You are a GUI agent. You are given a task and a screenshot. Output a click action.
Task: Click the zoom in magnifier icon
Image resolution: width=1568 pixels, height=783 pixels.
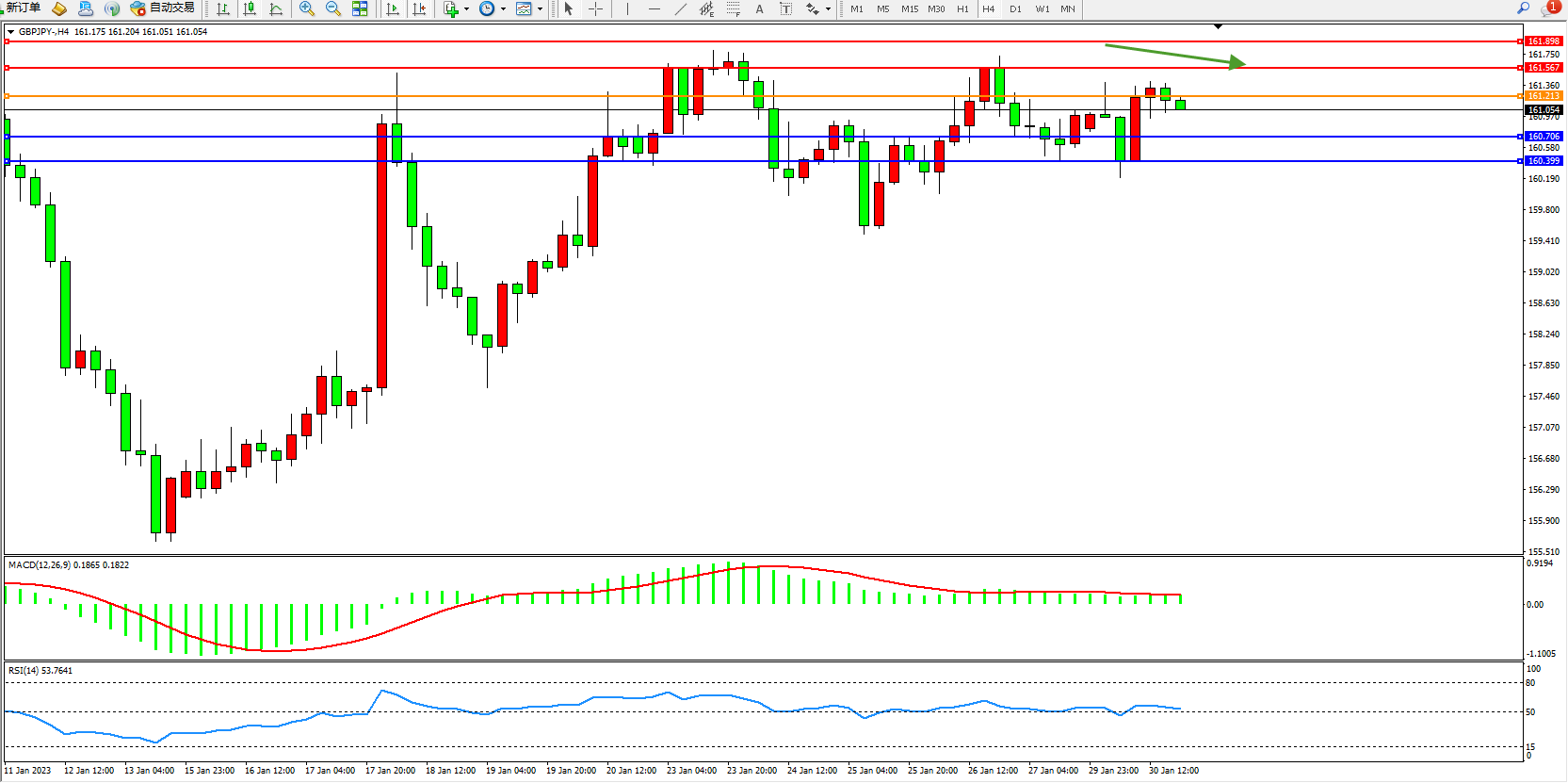(x=306, y=8)
